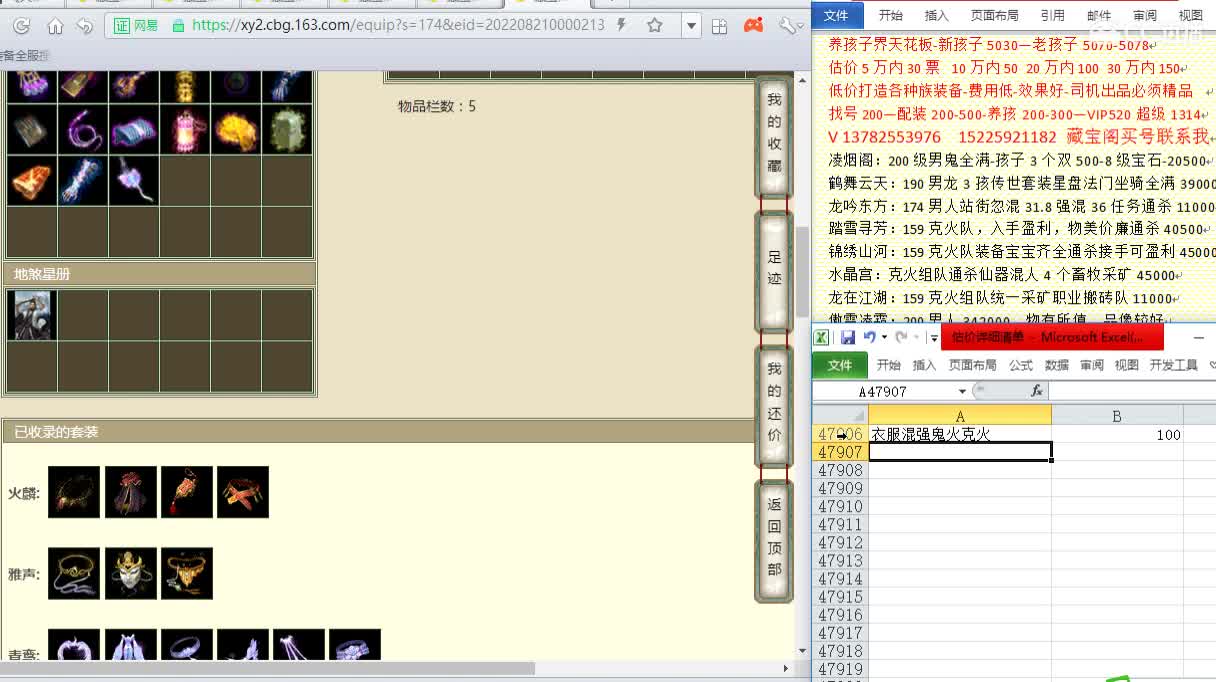Screen dimensions: 1216x682
Task: Click the Excel redo arrow icon
Action: (x=901, y=337)
